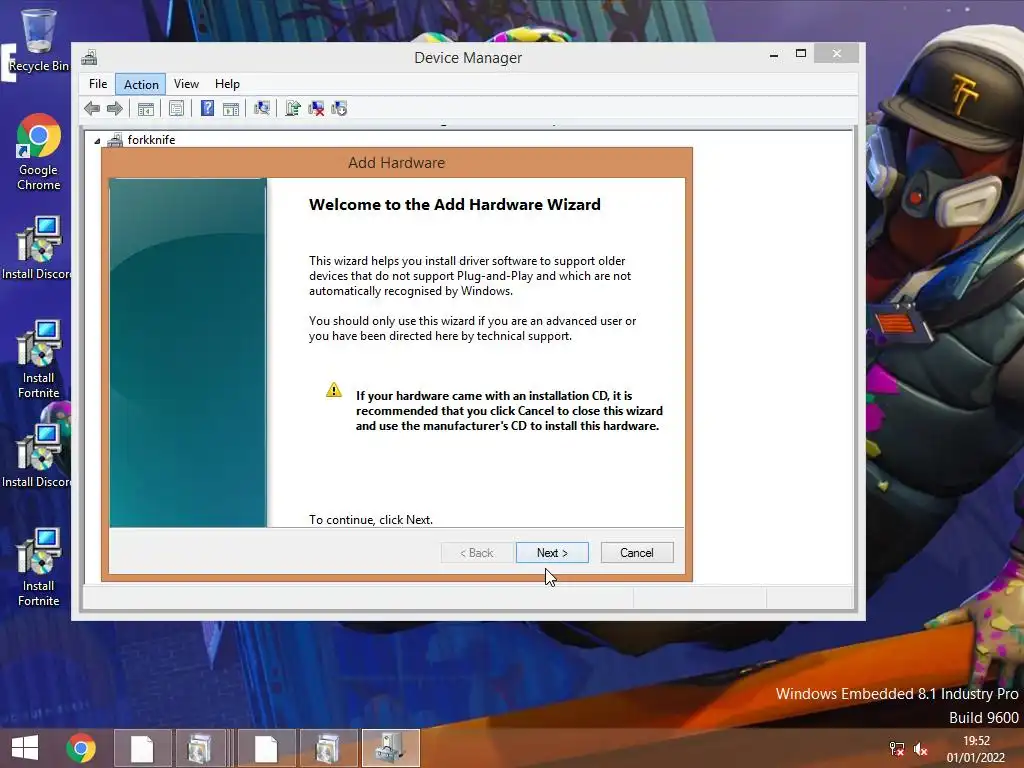Click the network status tray icon
Screen dimensions: 1024x768
[x=897, y=749]
